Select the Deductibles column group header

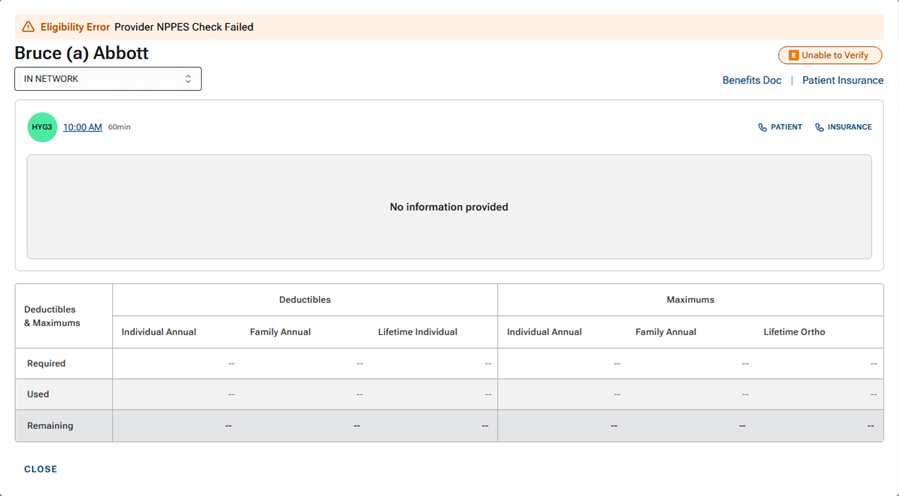[304, 299]
